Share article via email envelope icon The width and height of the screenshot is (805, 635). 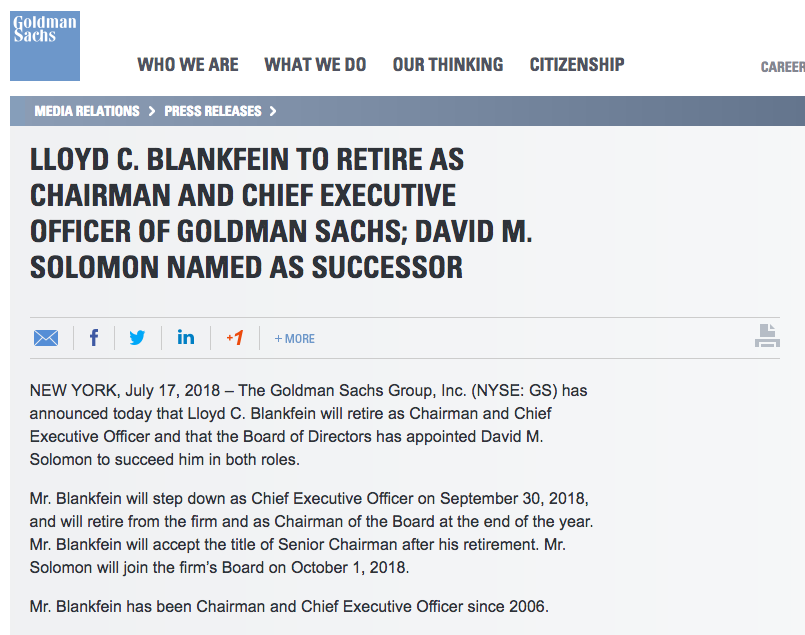[x=46, y=338]
